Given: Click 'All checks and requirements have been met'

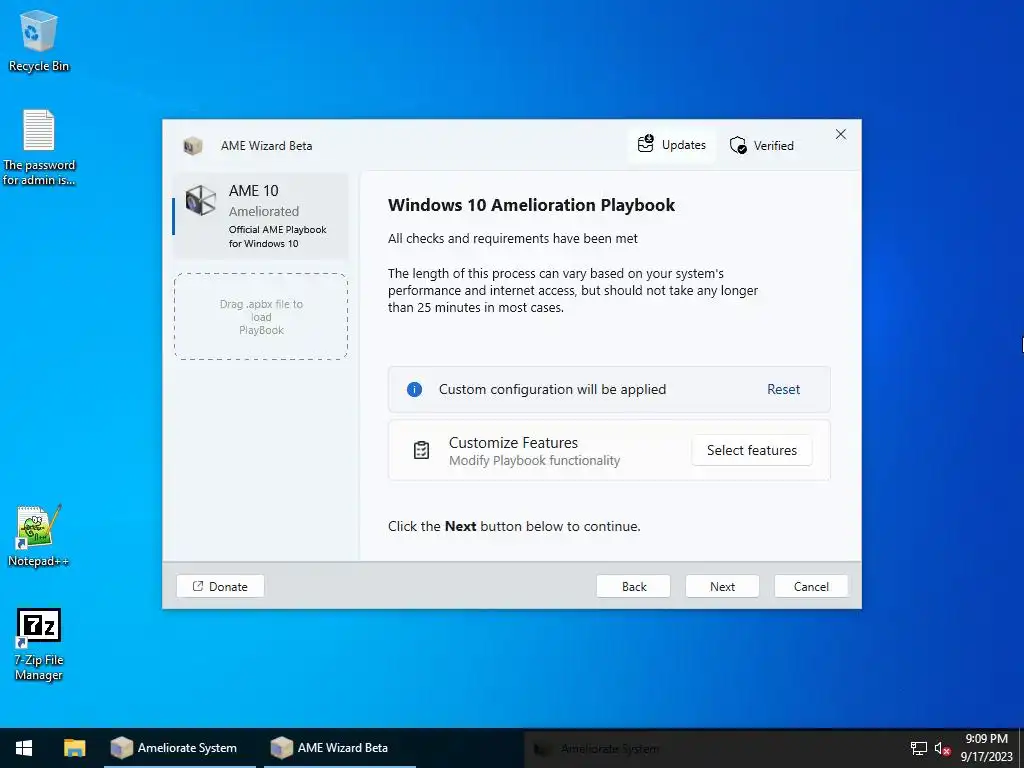Looking at the screenshot, I should (x=513, y=239).
